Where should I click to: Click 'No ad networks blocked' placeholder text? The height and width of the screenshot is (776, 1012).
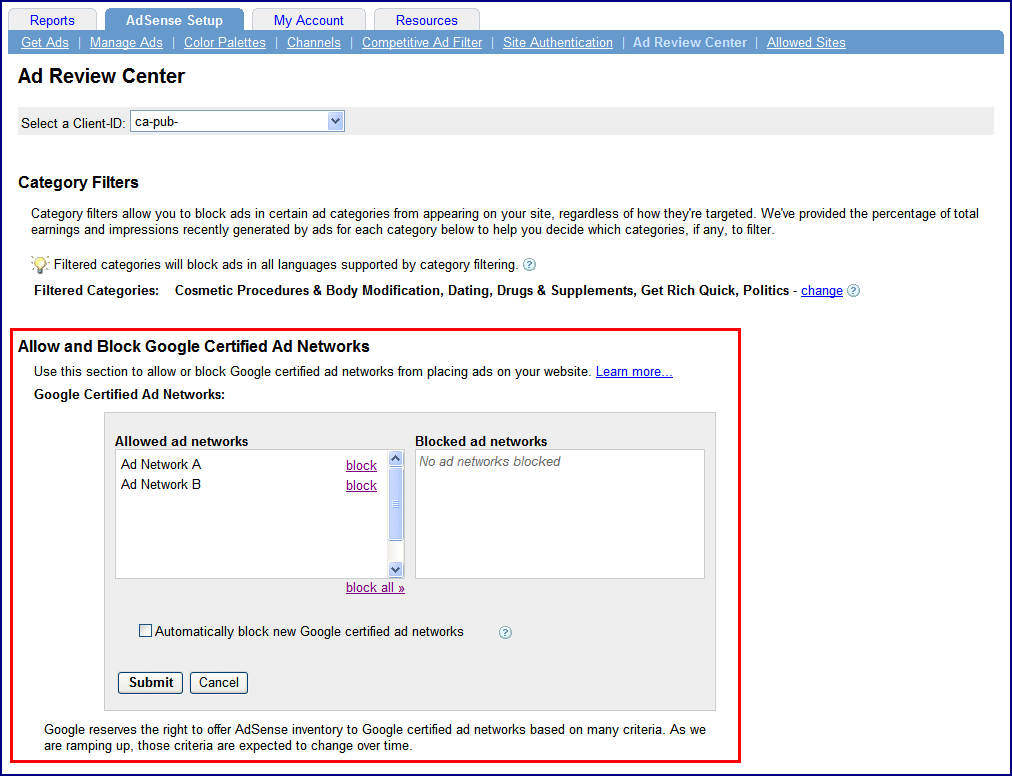pos(490,462)
